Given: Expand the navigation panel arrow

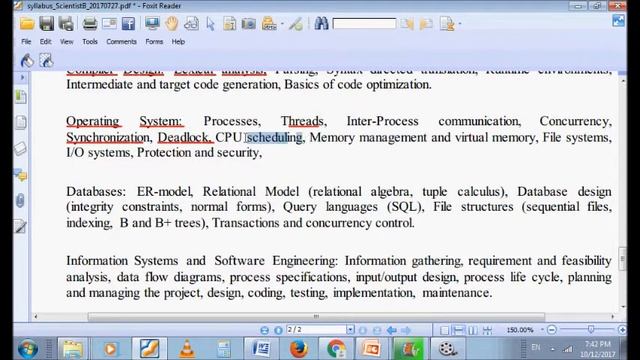Looking at the screenshot, I should (22, 77).
